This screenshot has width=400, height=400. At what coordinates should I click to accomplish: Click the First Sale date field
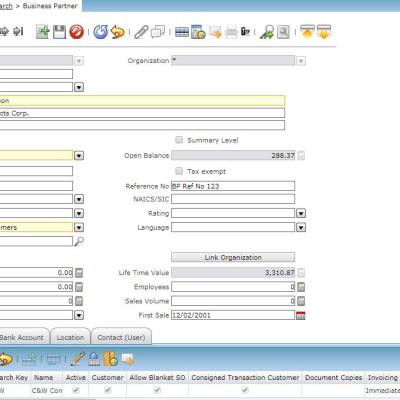(233, 315)
